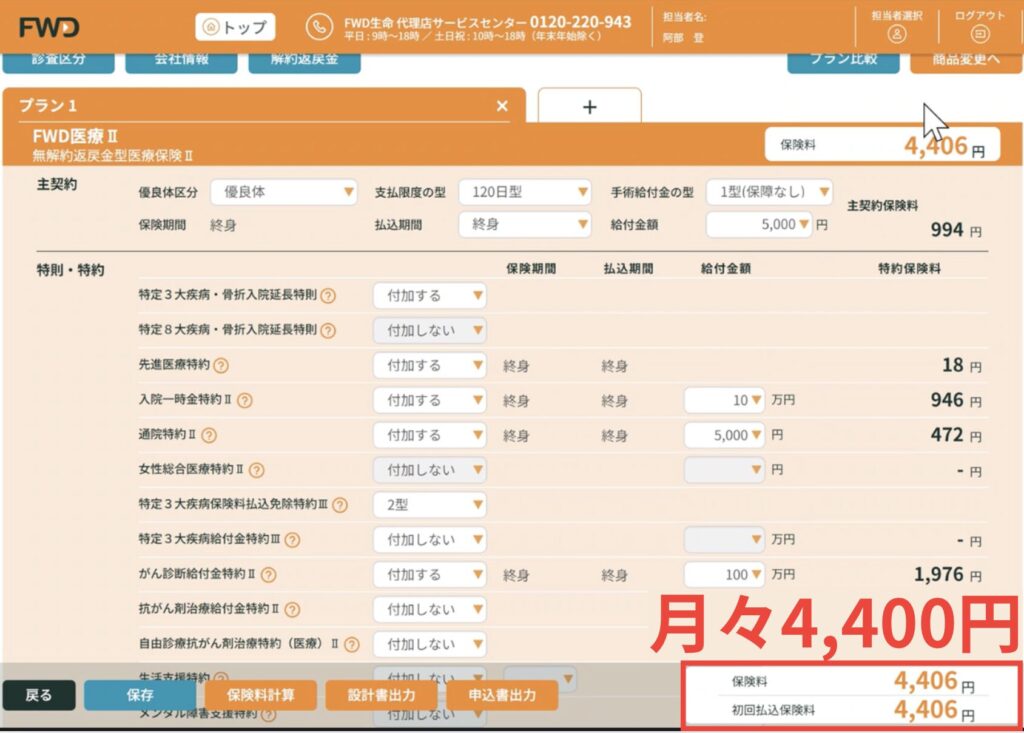Viewport: 1024px width, 733px height.
Task: Click the 保存 save button
Action: pyautogui.click(x=140, y=695)
